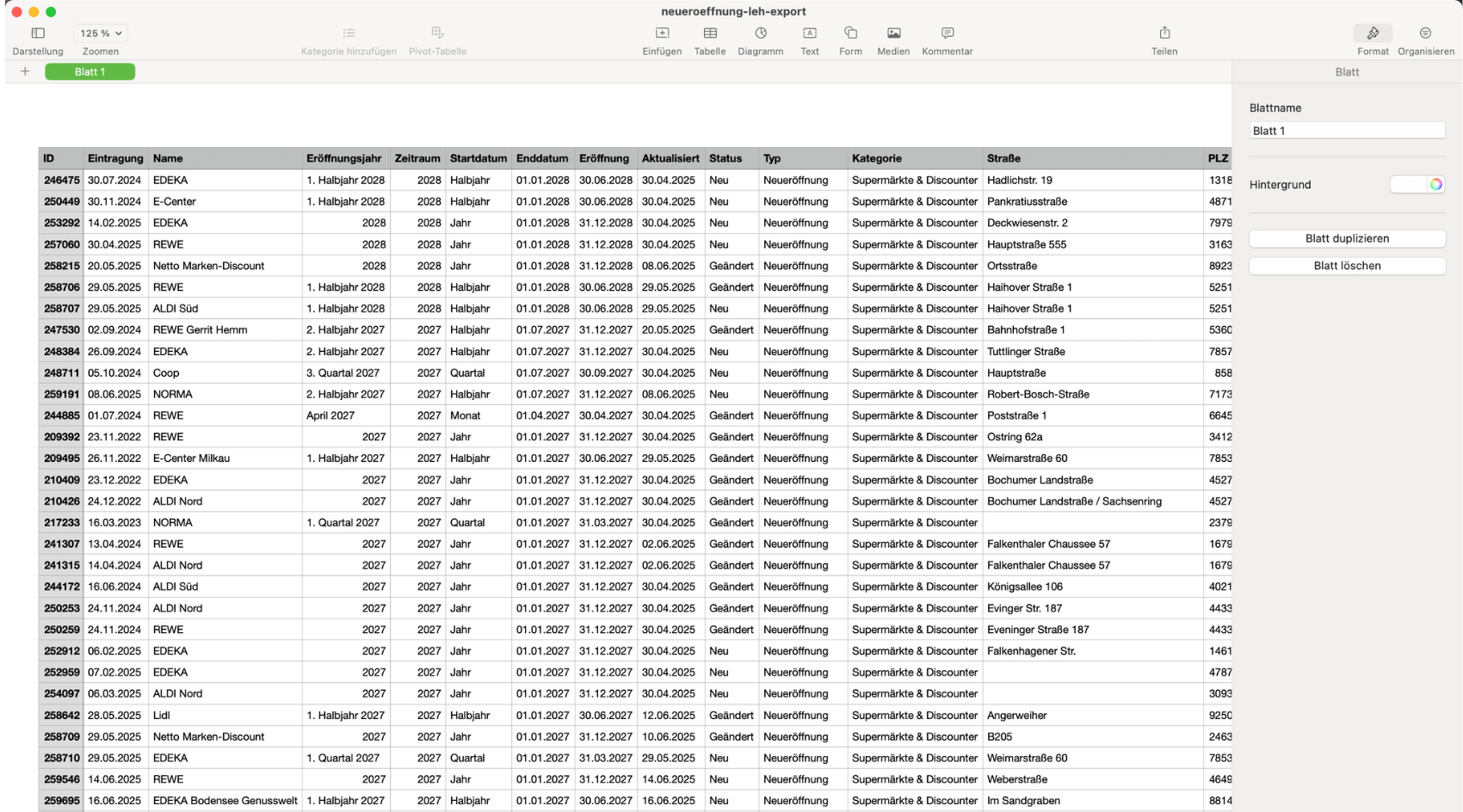Add a comment via Kommentar icon
This screenshot has height=812, width=1463.
[x=948, y=33]
